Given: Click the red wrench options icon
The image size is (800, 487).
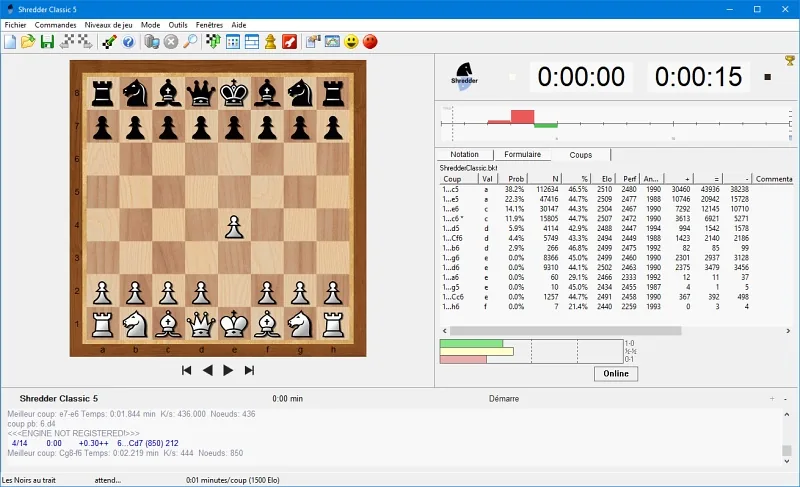Looking at the screenshot, I should point(289,42).
